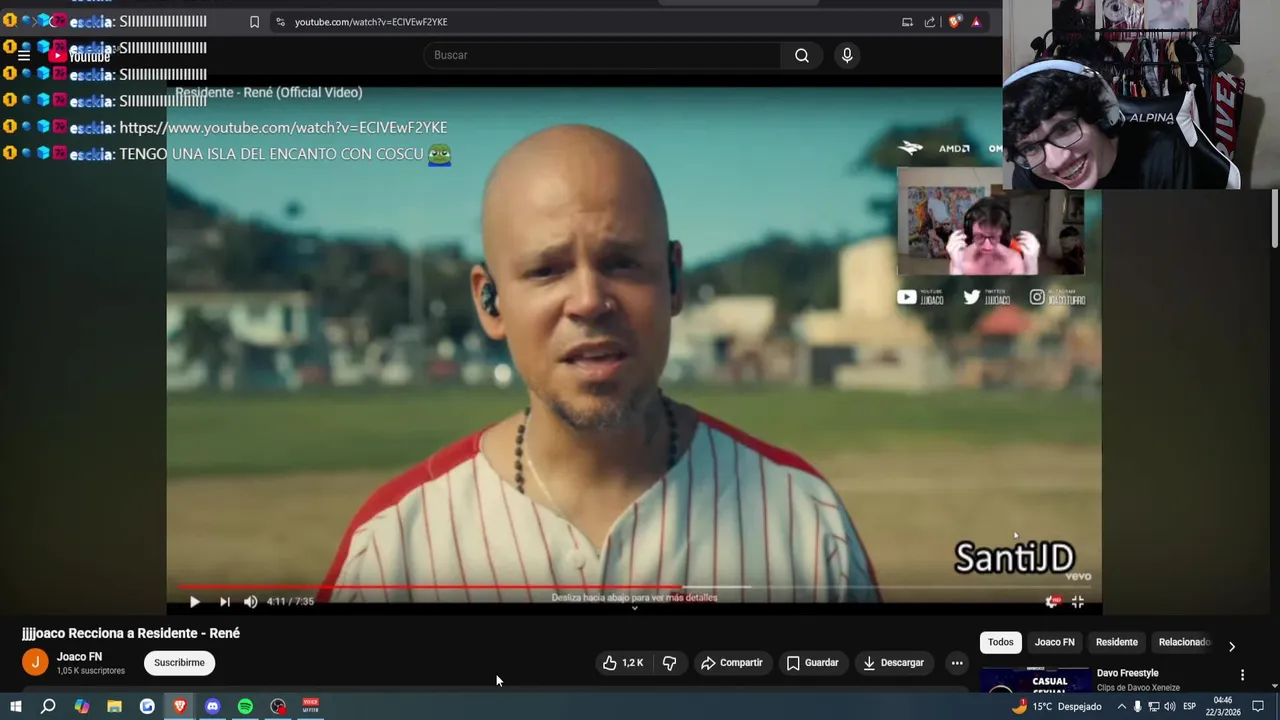1280x720 pixels.
Task: Open the Casual suggested video thumbnail
Action: [1035, 680]
